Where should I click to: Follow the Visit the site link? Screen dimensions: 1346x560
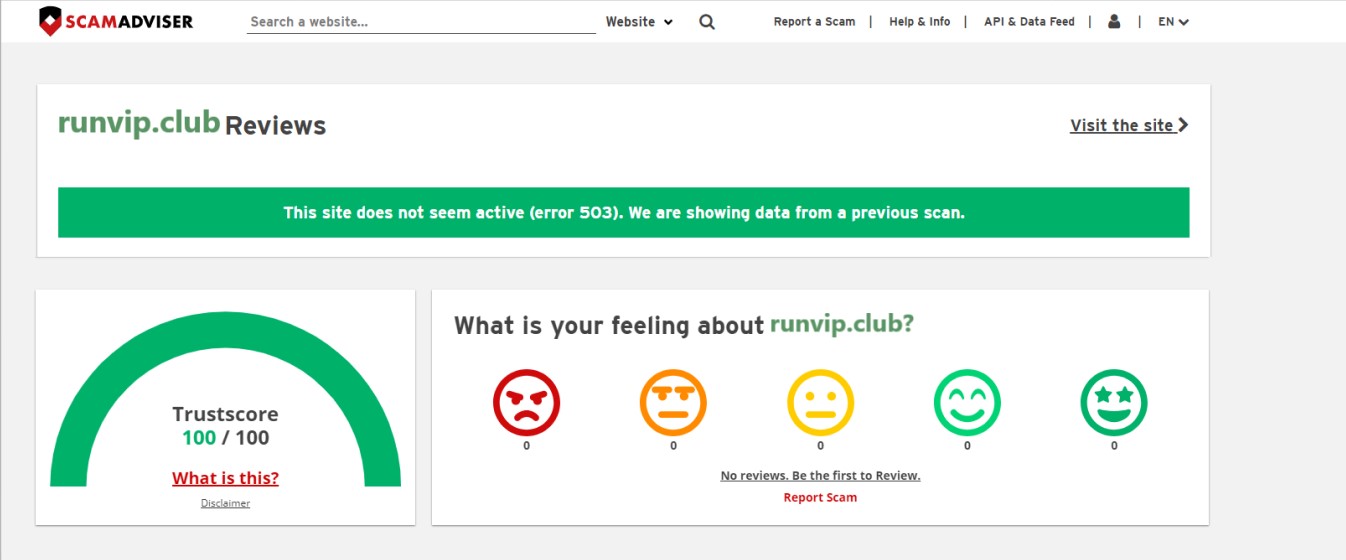[x=1129, y=125]
